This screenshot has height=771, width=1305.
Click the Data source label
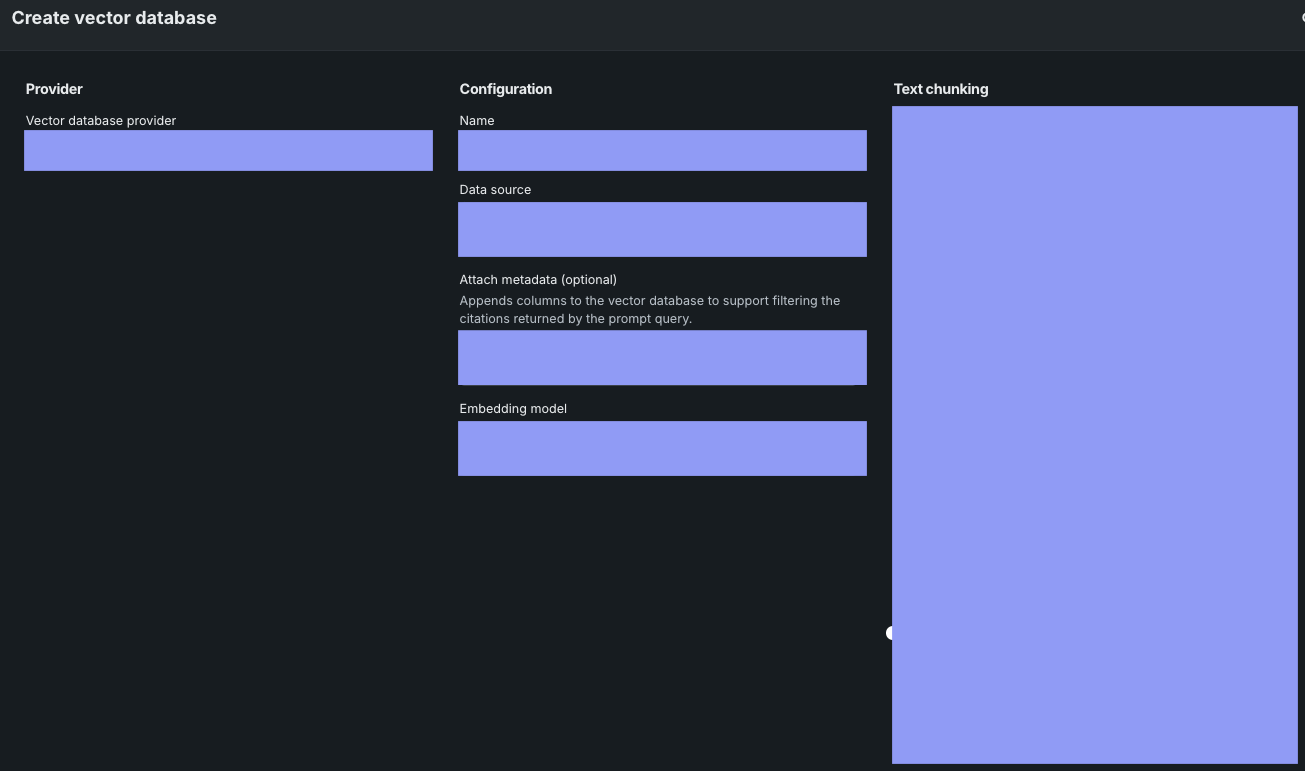495,190
